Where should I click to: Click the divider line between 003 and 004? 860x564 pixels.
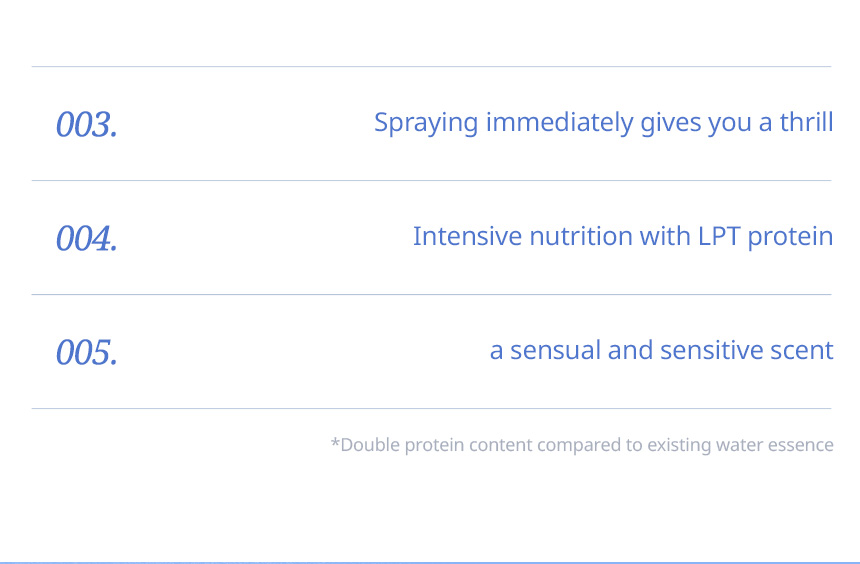pos(432,181)
